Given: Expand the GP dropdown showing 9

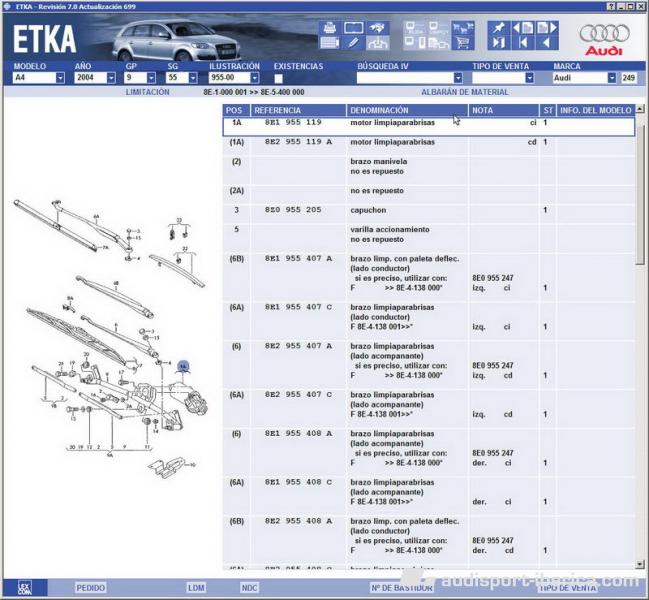Looking at the screenshot, I should 151,78.
